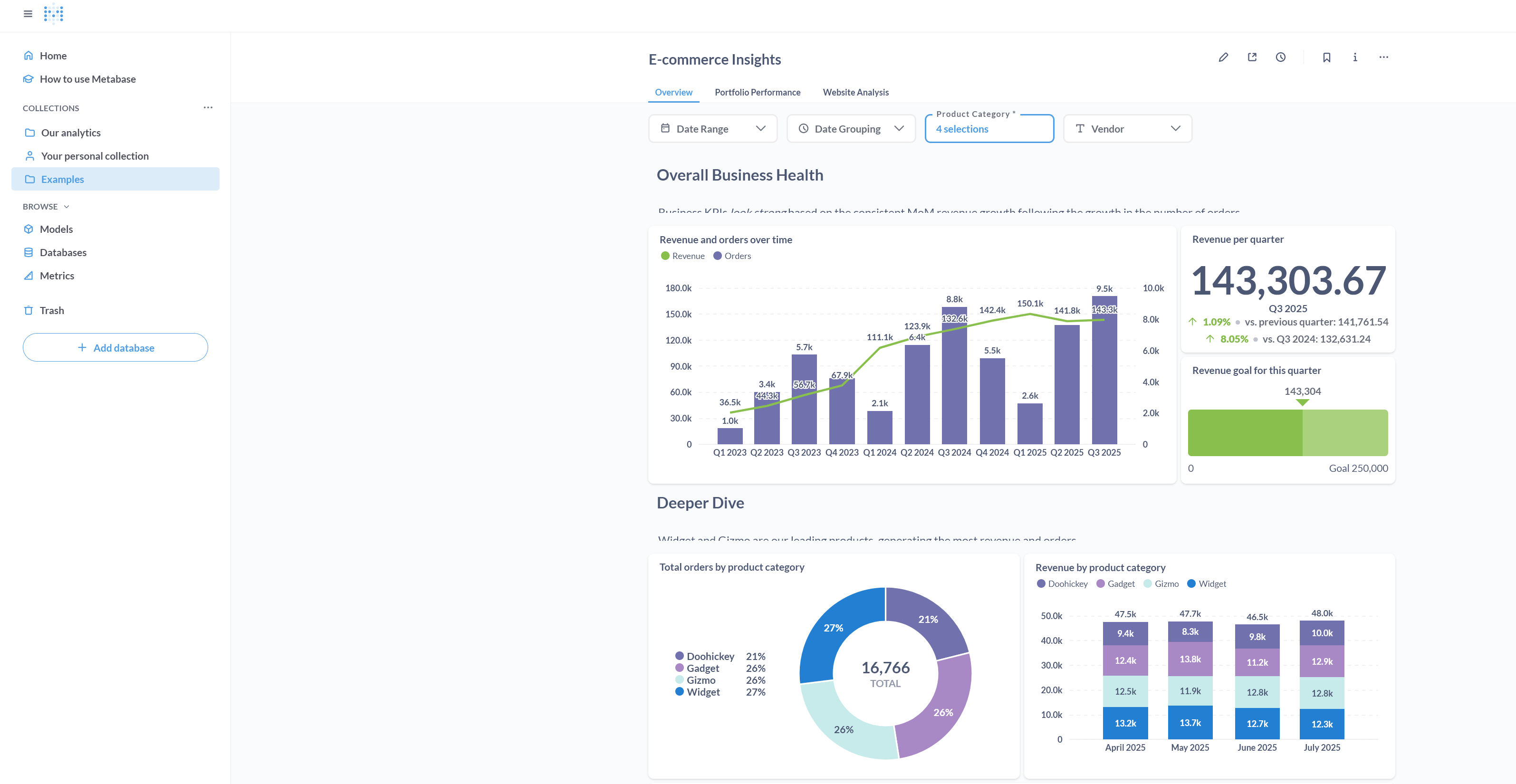1516x784 pixels.
Task: Toggle the Orders series in chart legend
Action: (732, 256)
